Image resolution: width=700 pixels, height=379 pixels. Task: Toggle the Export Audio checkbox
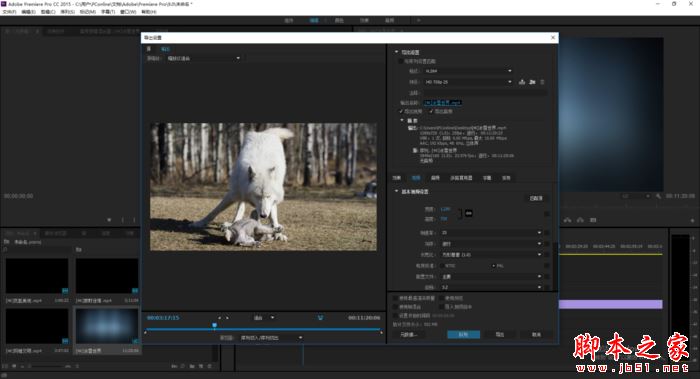(431, 111)
